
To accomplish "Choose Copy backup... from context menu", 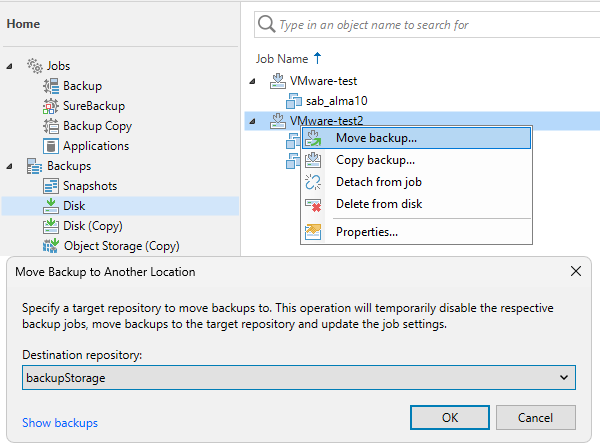I will click(x=417, y=160).
